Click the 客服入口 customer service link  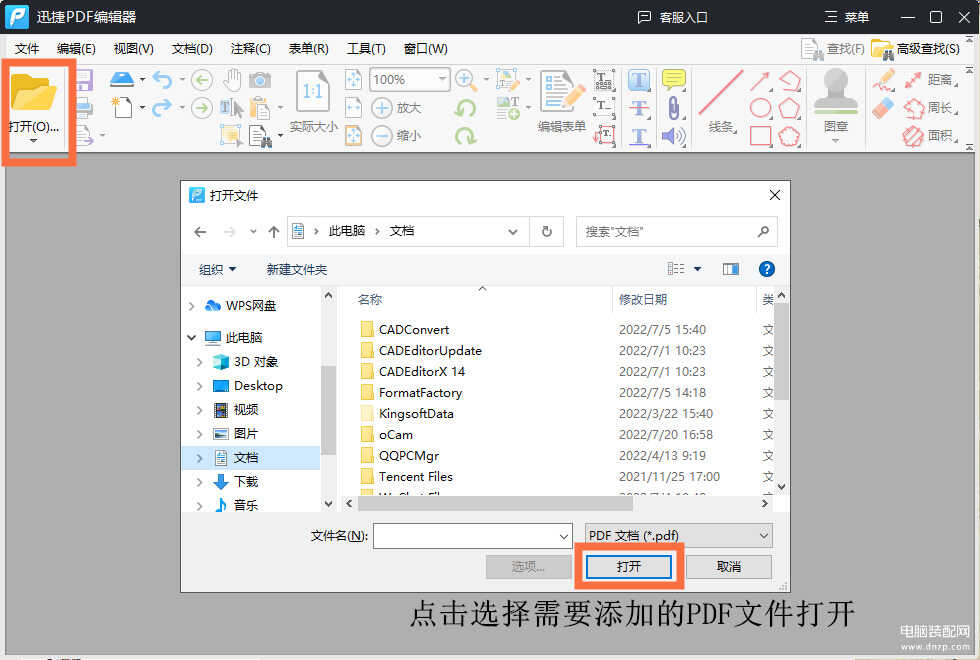[672, 17]
